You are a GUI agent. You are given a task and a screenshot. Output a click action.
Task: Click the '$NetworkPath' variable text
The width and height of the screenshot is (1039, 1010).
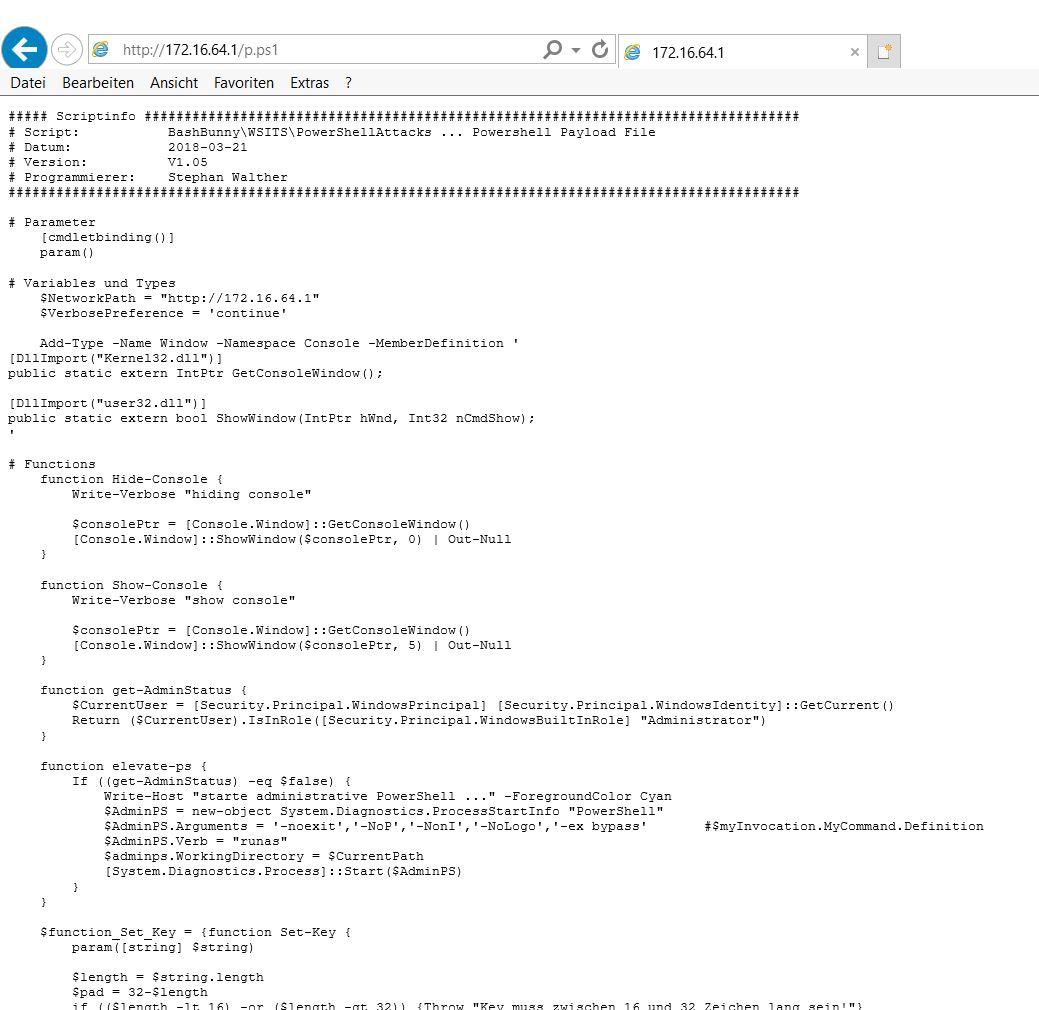point(87,298)
